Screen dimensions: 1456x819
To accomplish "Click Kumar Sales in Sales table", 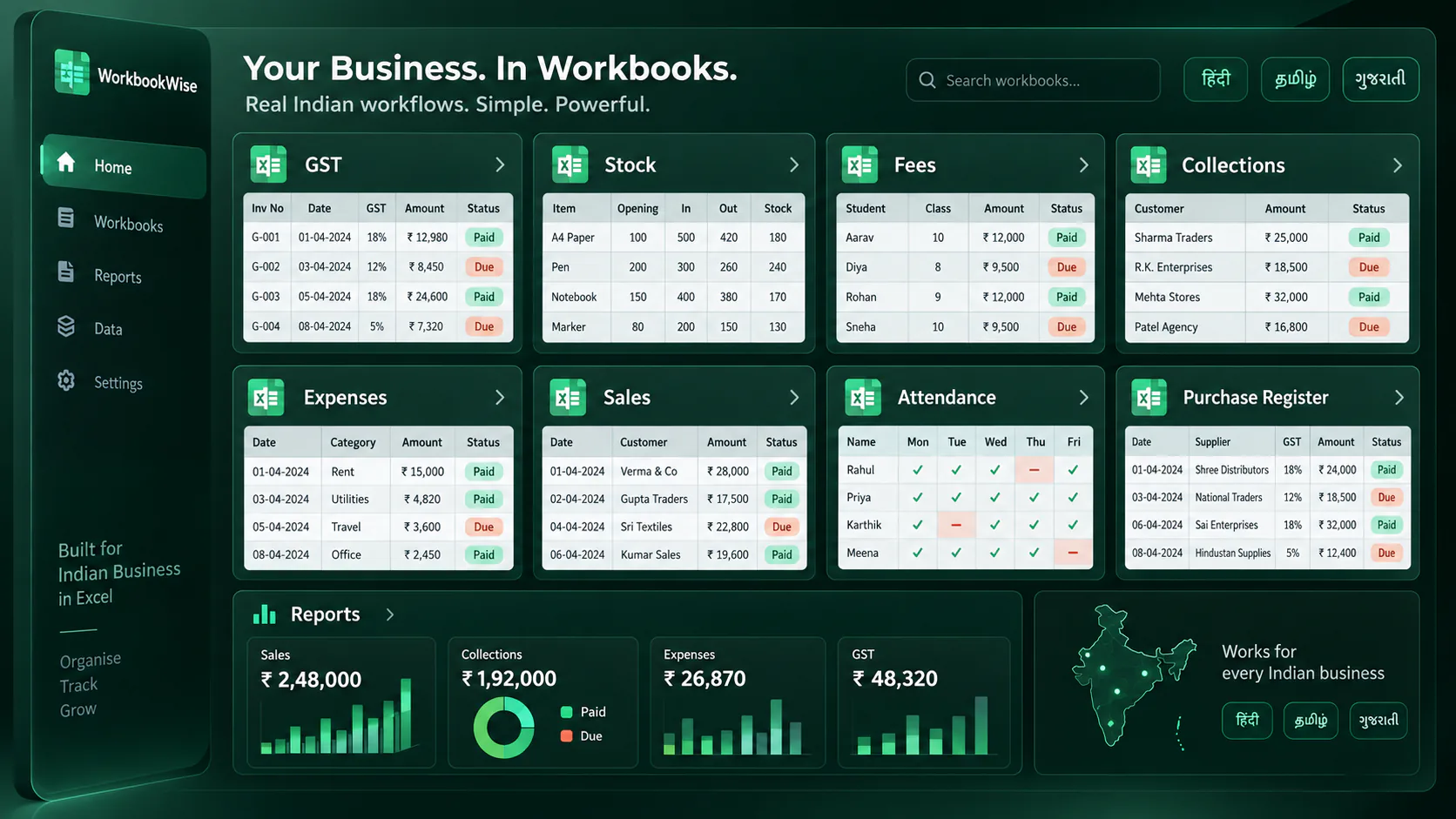I will [x=650, y=554].
